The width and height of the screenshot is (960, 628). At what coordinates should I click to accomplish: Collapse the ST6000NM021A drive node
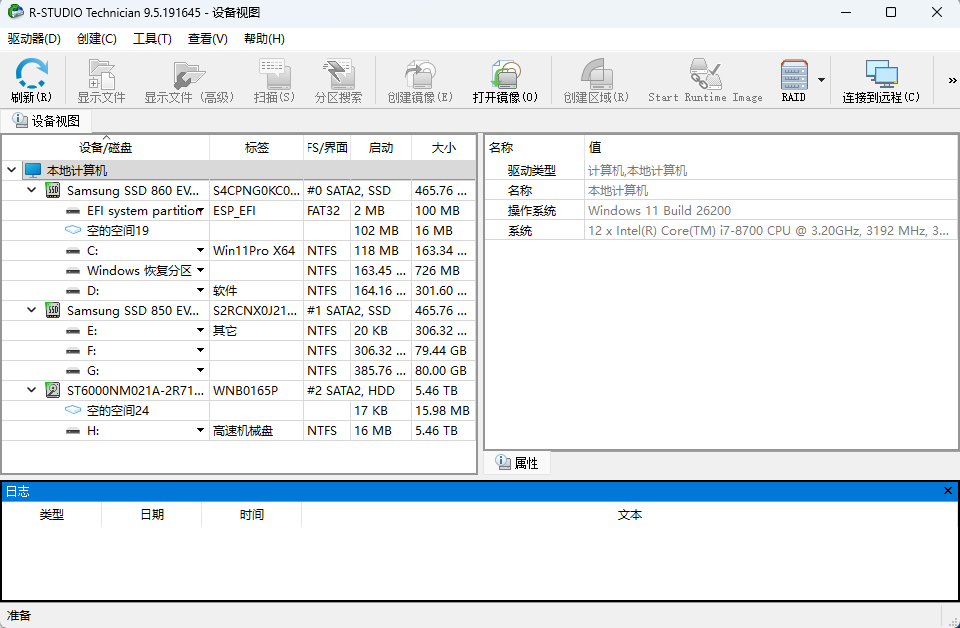coord(31,390)
